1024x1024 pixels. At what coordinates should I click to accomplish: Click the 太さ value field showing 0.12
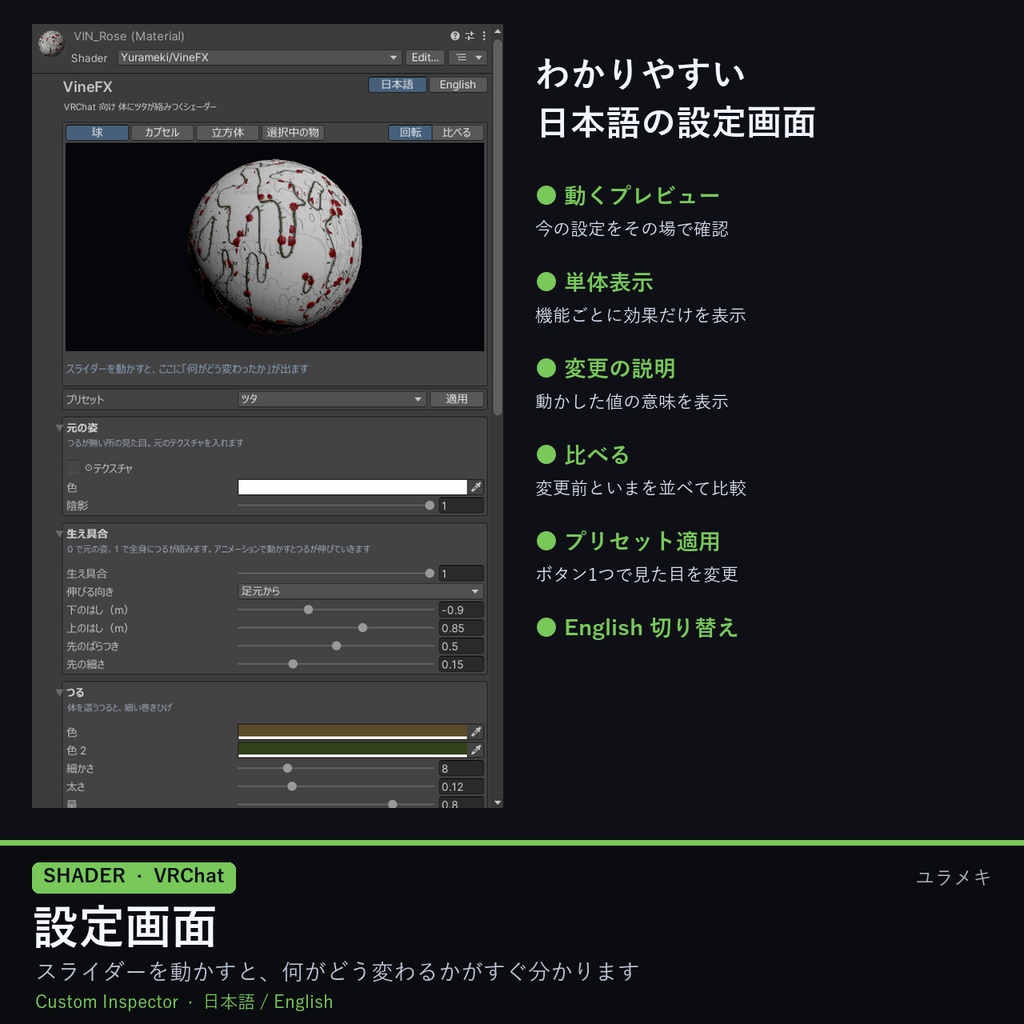(461, 787)
